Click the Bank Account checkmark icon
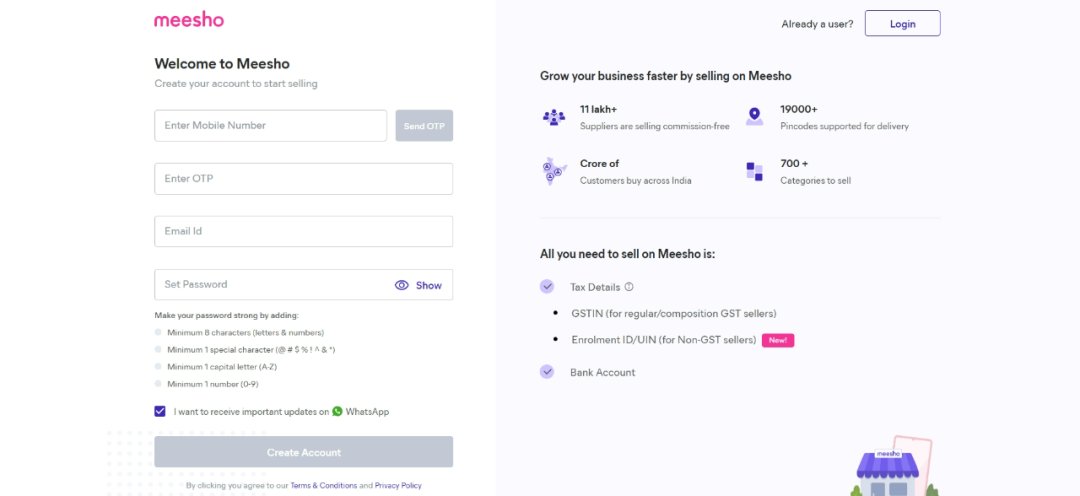Viewport: 1080px width, 496px height. (547, 372)
